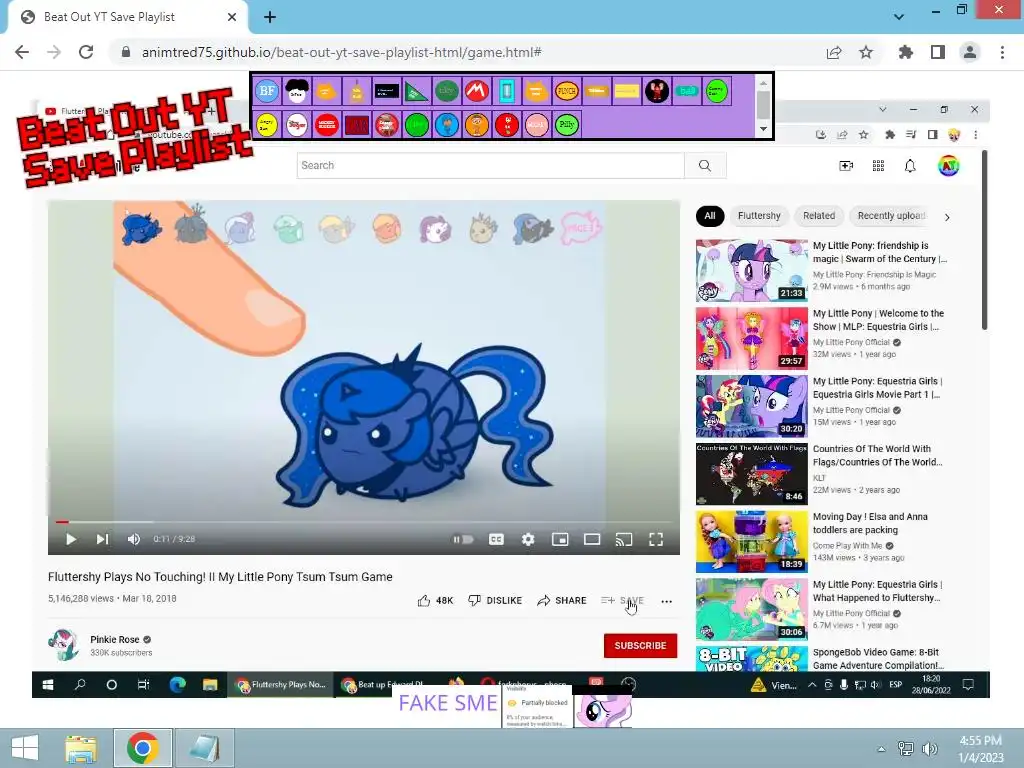
Task: Open File Explorer from Windows taskbar
Action: point(81,748)
